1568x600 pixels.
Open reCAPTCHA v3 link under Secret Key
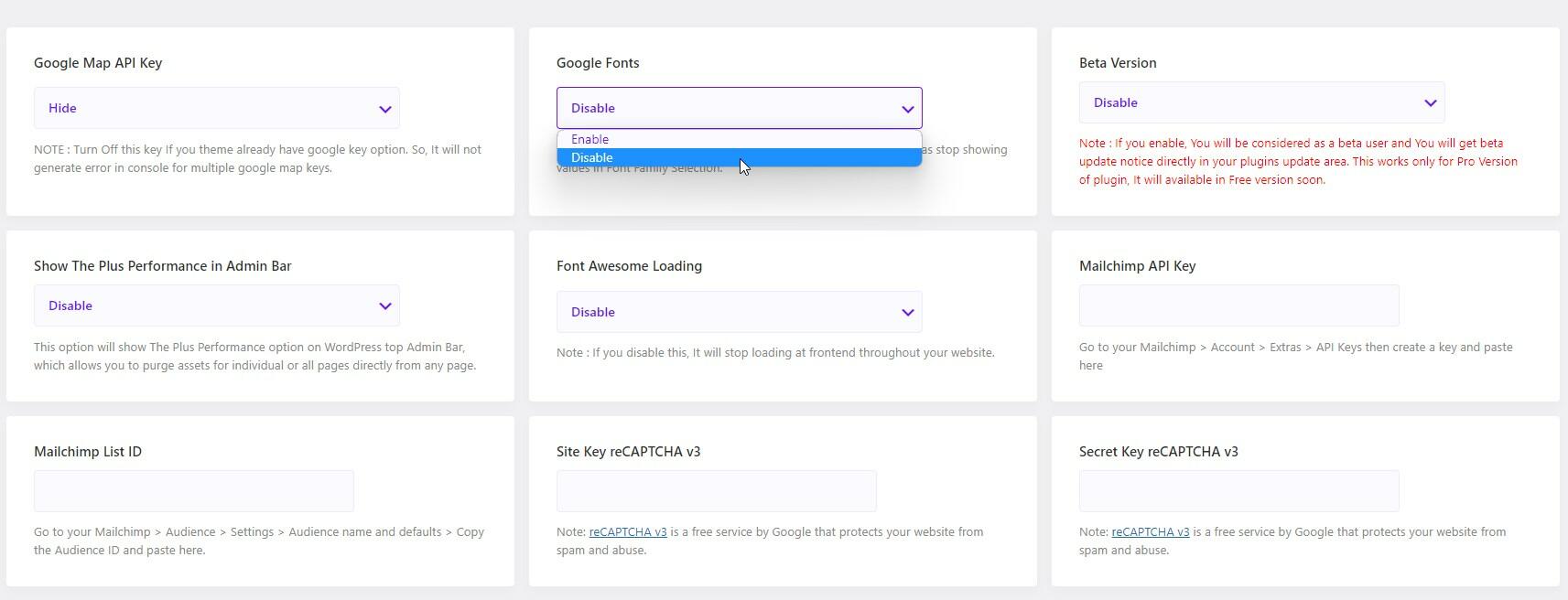pos(1151,531)
